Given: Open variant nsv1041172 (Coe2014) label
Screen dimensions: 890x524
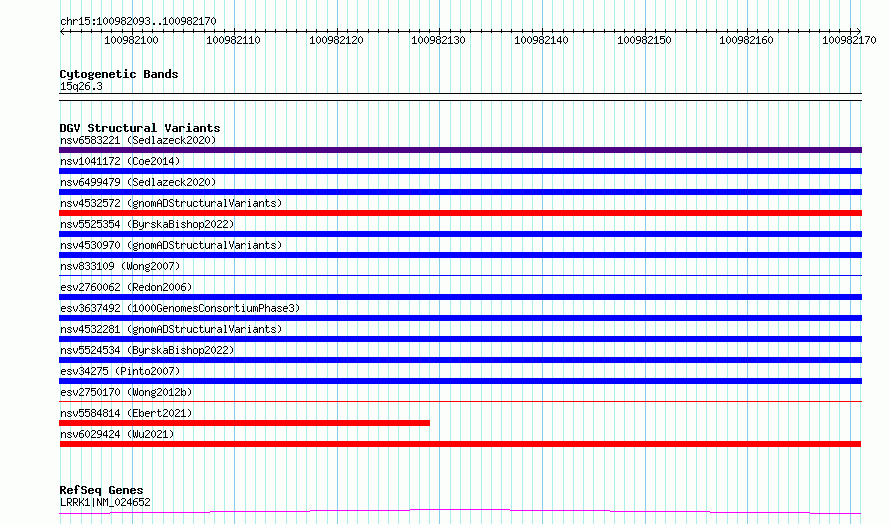Looking at the screenshot, I should [x=120, y=161].
